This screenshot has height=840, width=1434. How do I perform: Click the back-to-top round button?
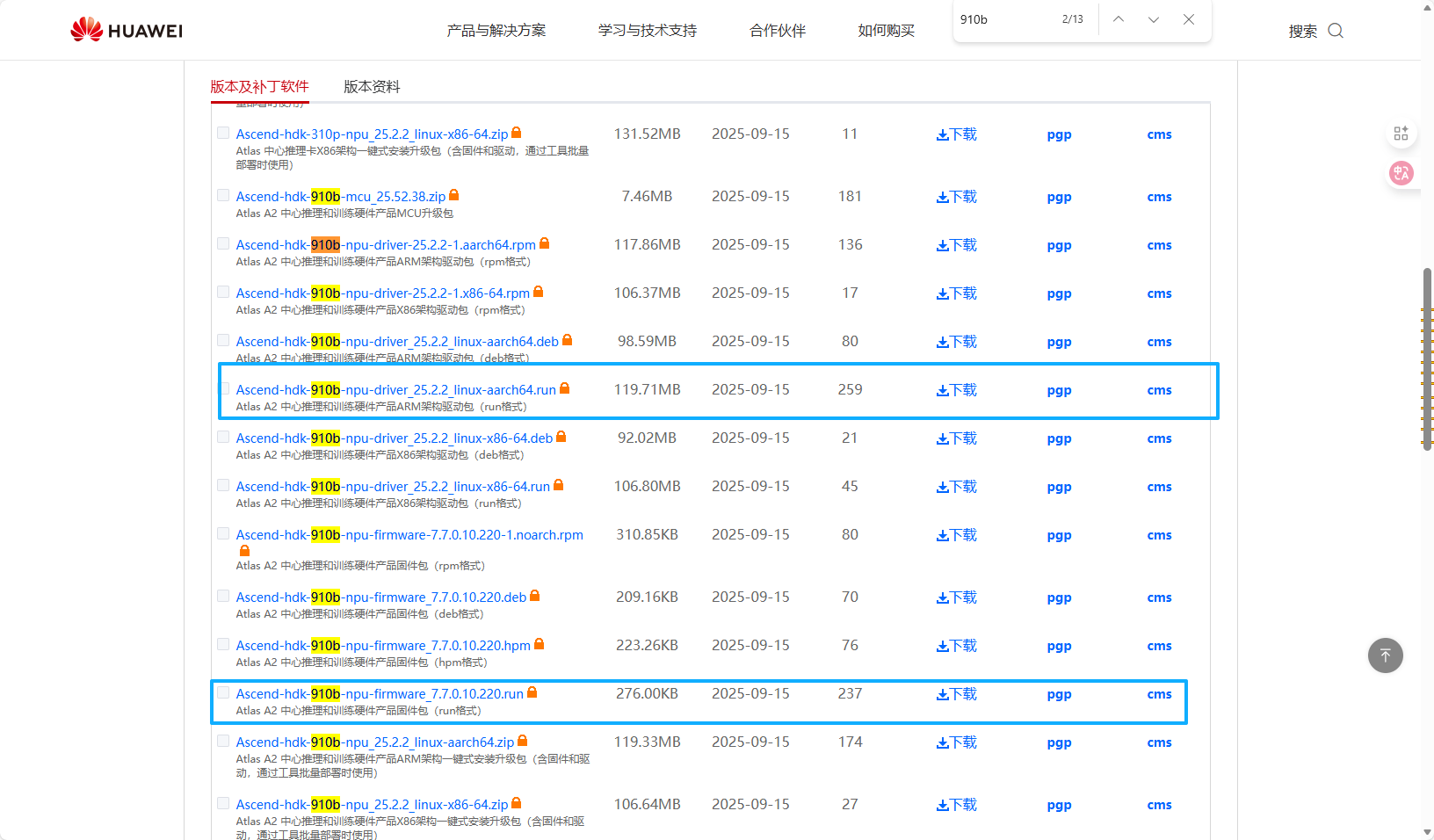tap(1386, 655)
